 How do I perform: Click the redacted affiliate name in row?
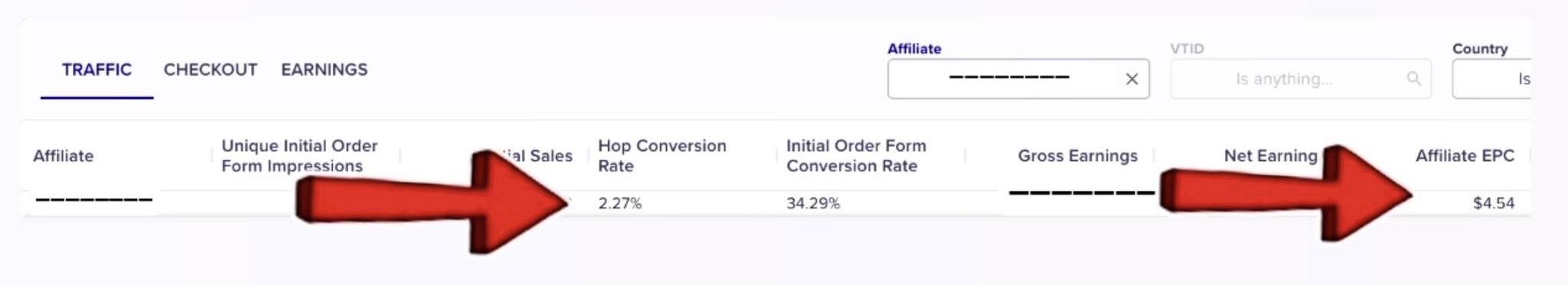[x=94, y=201]
